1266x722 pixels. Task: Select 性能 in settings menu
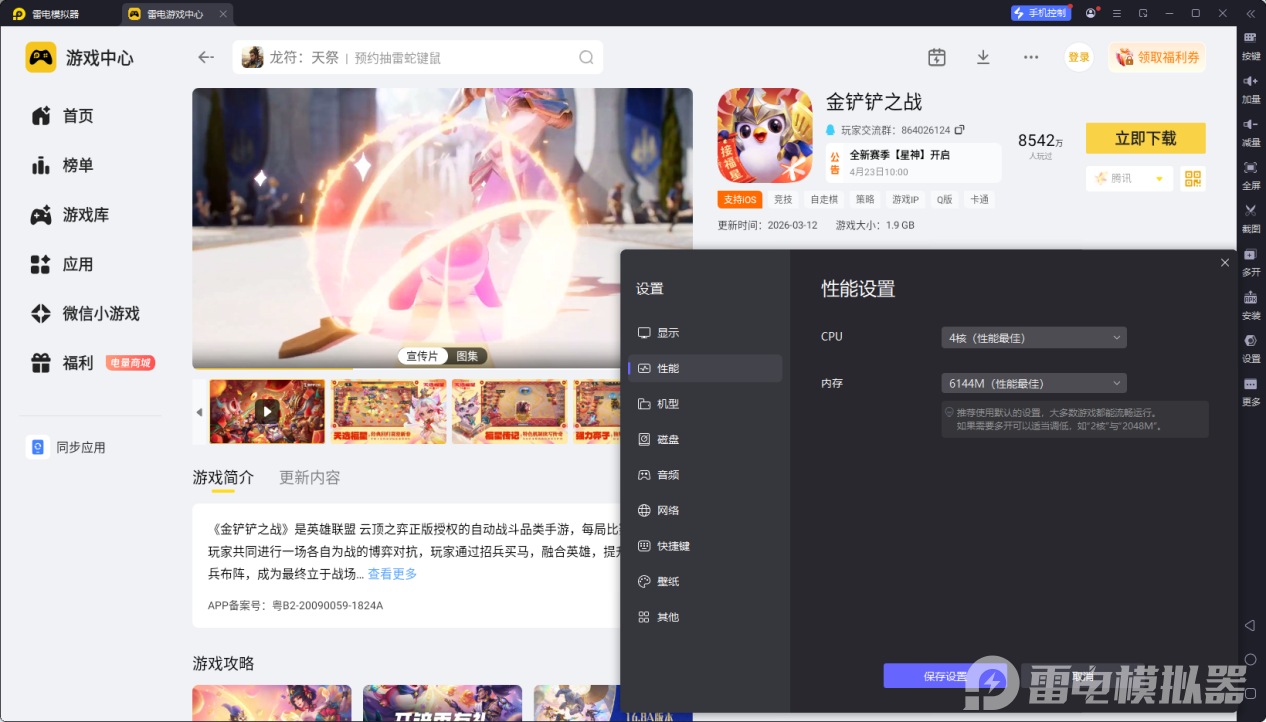(x=705, y=368)
